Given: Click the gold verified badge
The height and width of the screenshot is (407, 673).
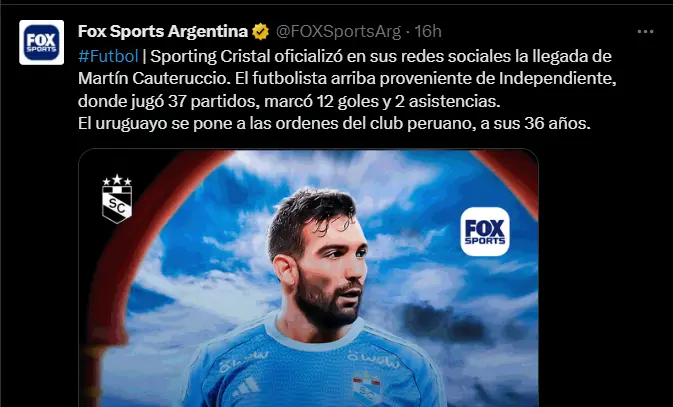Looking at the screenshot, I should pyautogui.click(x=261, y=32).
